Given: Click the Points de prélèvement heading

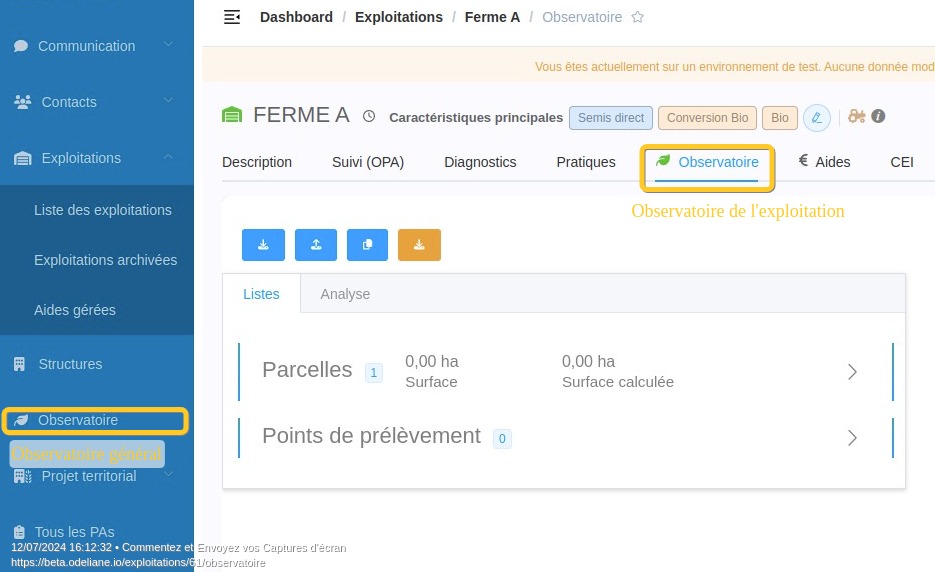Looking at the screenshot, I should [x=371, y=436].
